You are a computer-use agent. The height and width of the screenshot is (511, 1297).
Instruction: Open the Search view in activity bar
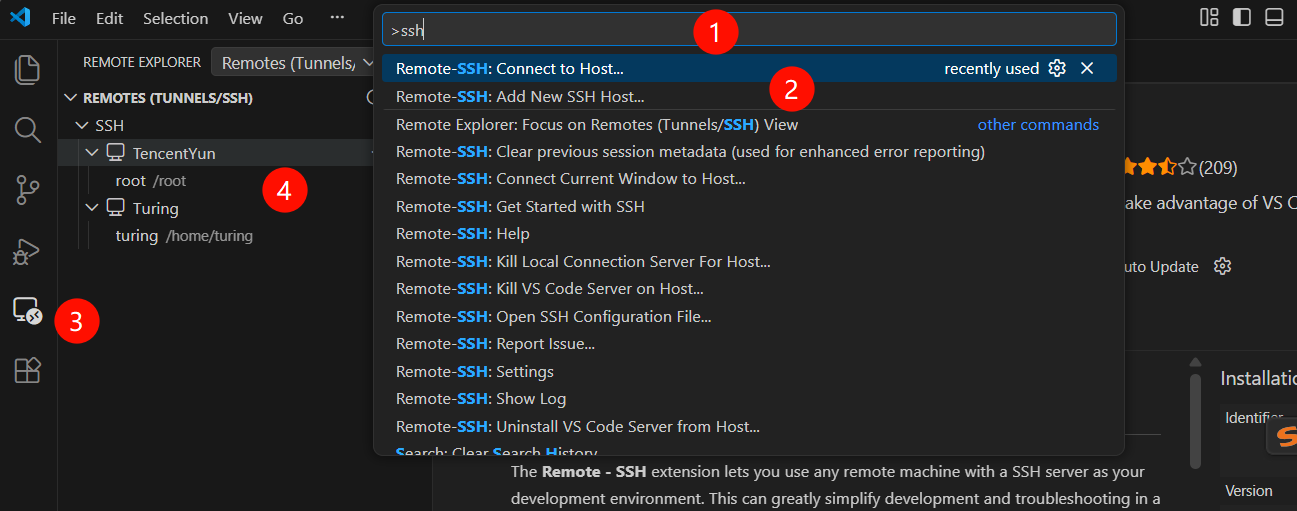[x=28, y=129]
